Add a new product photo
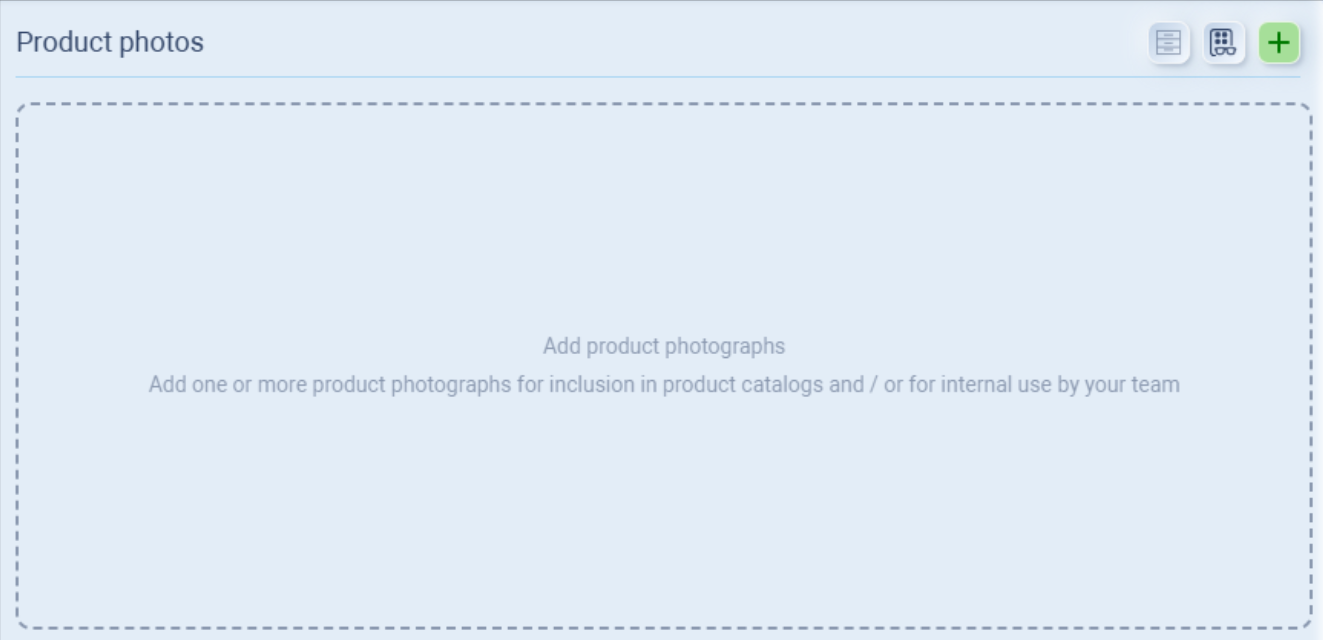1323x640 pixels. 1279,43
